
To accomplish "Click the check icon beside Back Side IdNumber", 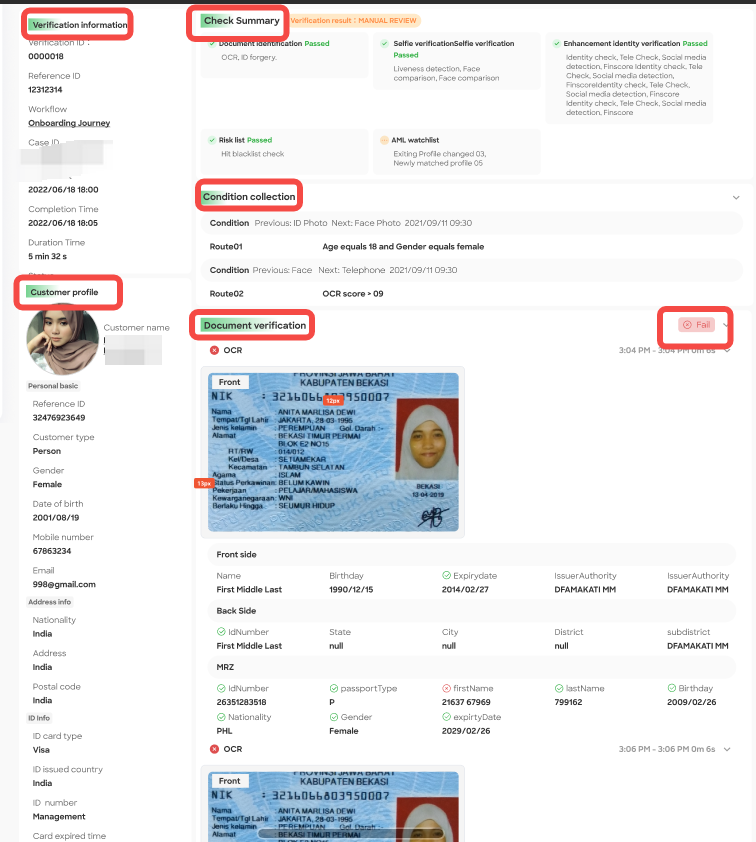I will click(221, 632).
